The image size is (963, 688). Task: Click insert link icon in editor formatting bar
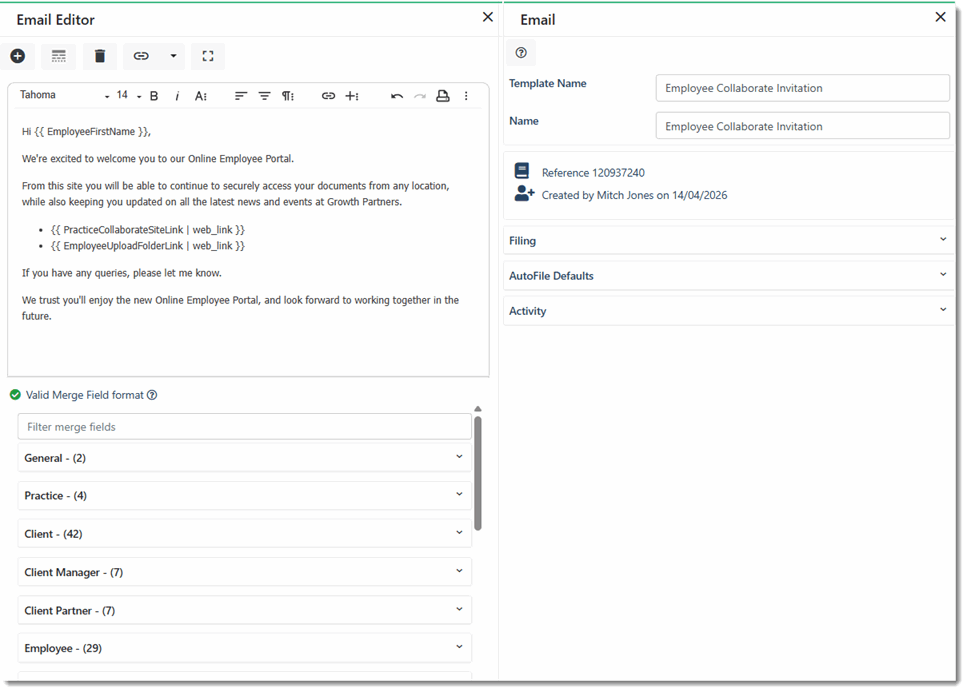[x=329, y=96]
